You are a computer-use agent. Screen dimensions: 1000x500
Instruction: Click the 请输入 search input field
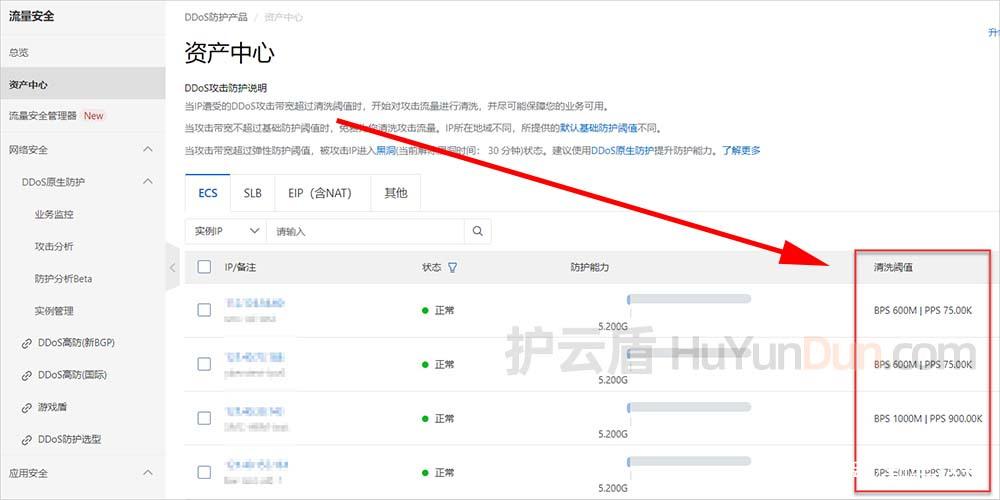pyautogui.click(x=365, y=232)
